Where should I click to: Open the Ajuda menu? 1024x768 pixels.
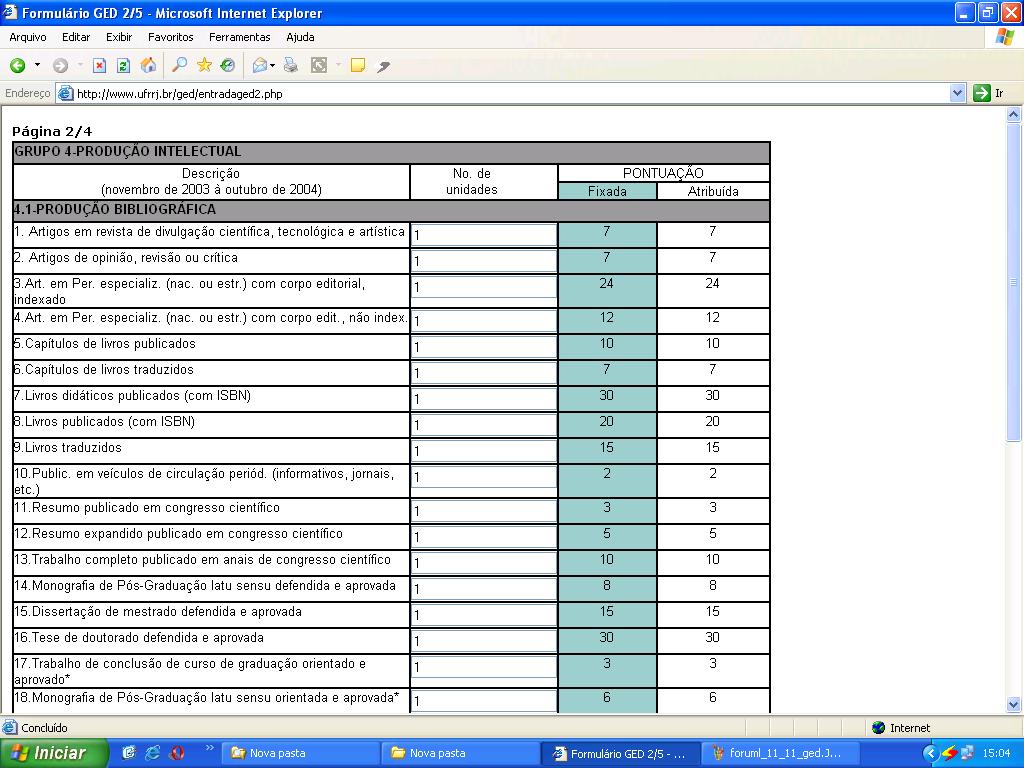pos(300,37)
